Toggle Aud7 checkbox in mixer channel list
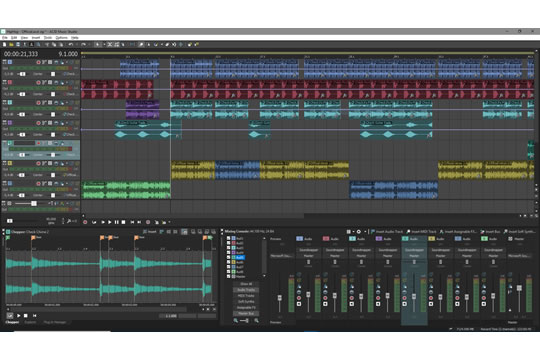540x360 pixels. tap(228, 267)
